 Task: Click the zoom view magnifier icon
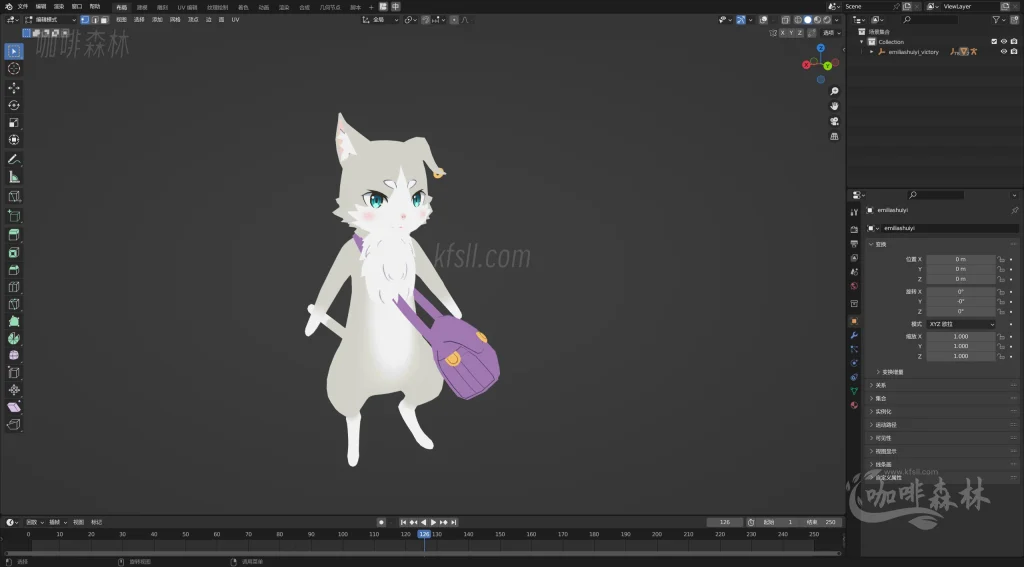point(834,91)
